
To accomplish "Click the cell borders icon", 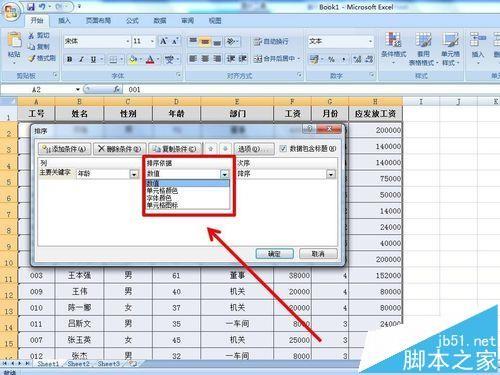I will 113,59.
